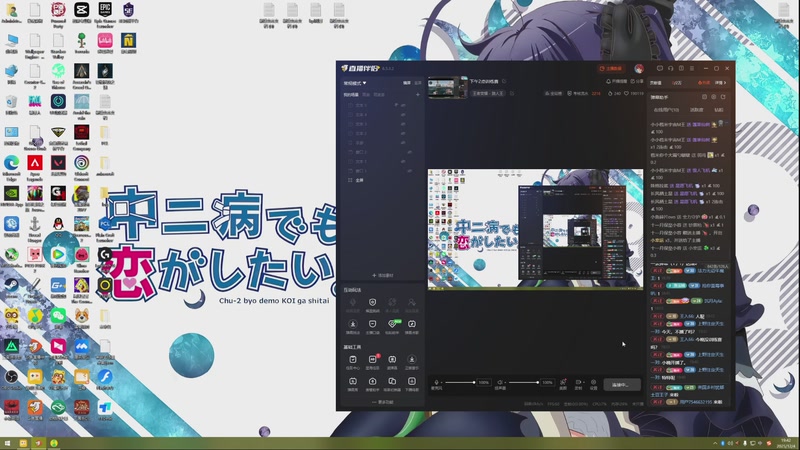Open basic tool icon with red badge
This screenshot has height=450, width=800.
tap(372, 362)
